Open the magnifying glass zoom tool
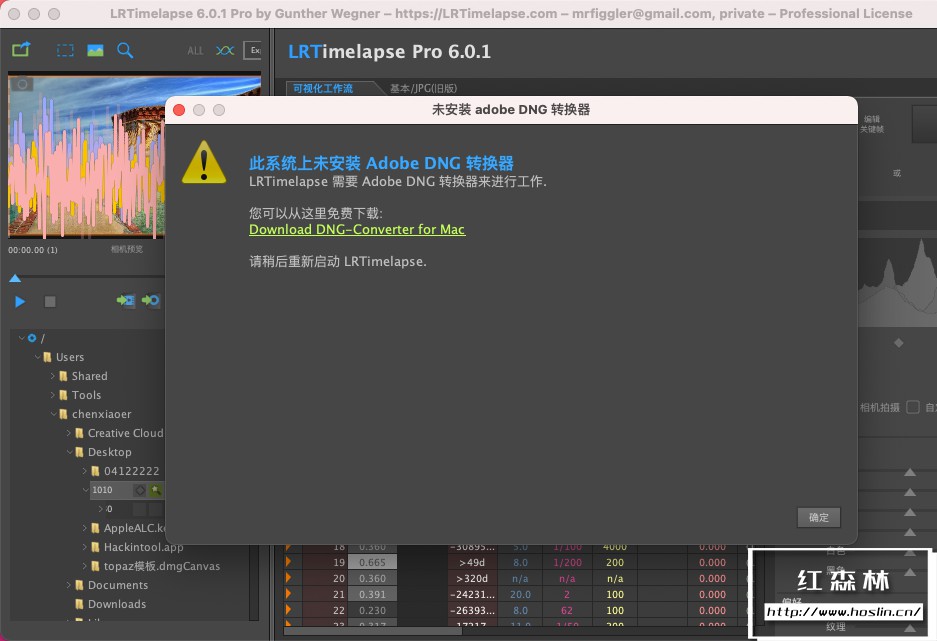 click(125, 50)
